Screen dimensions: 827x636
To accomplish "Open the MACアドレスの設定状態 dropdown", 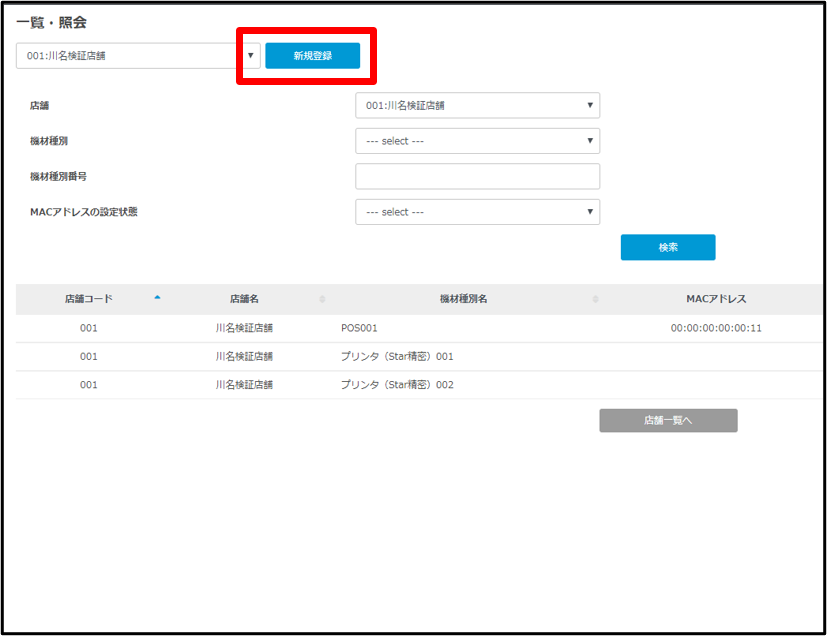I will coord(477,211).
